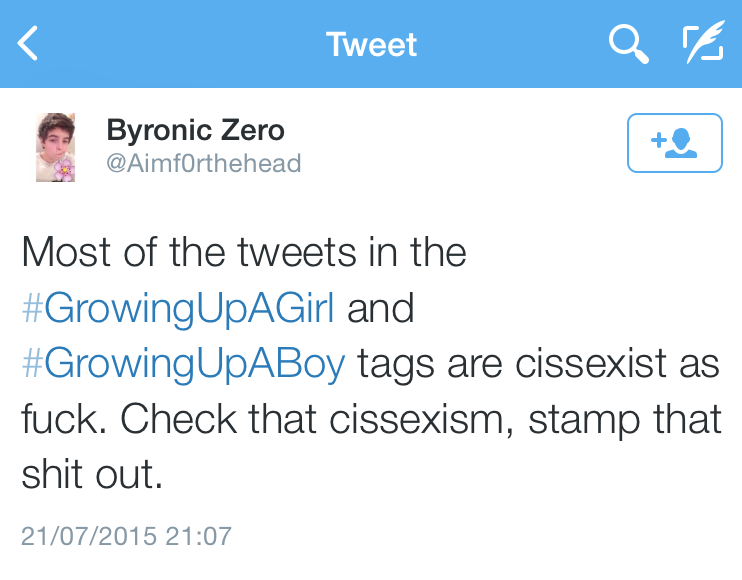This screenshot has width=742, height=580.
Task: Tap the 21:07 time in the timestamp
Action: pyautogui.click(x=198, y=535)
